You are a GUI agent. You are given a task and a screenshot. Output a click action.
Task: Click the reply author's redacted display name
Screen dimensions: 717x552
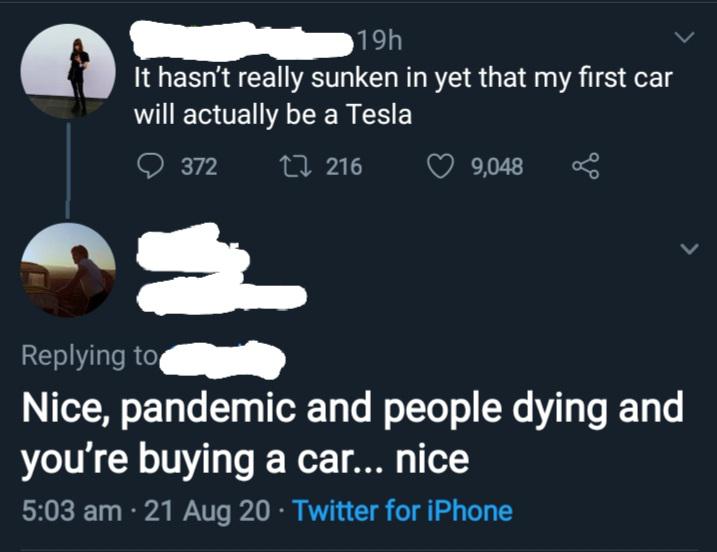coord(192,251)
